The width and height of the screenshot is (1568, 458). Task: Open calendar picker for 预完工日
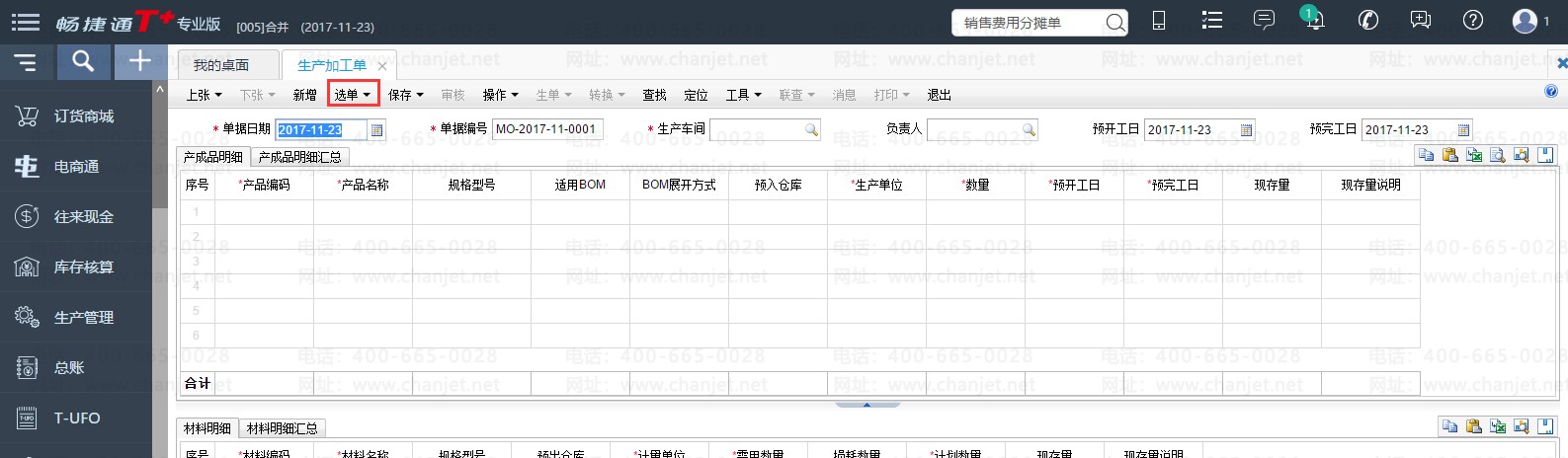1463,129
